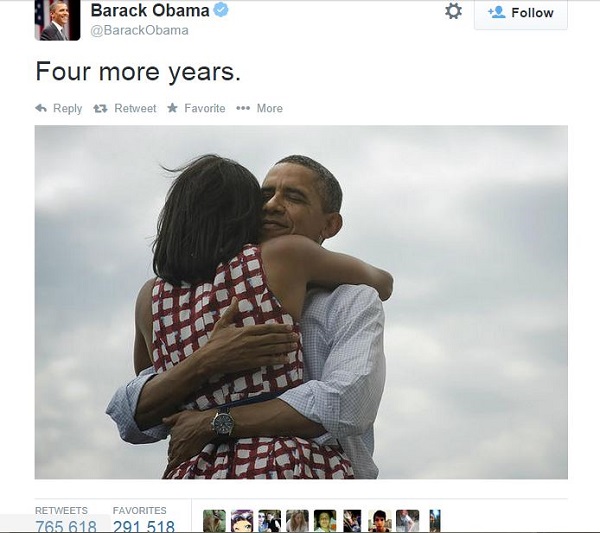
Task: Click the fifth retweeter avatar thumbnail
Action: 325,521
